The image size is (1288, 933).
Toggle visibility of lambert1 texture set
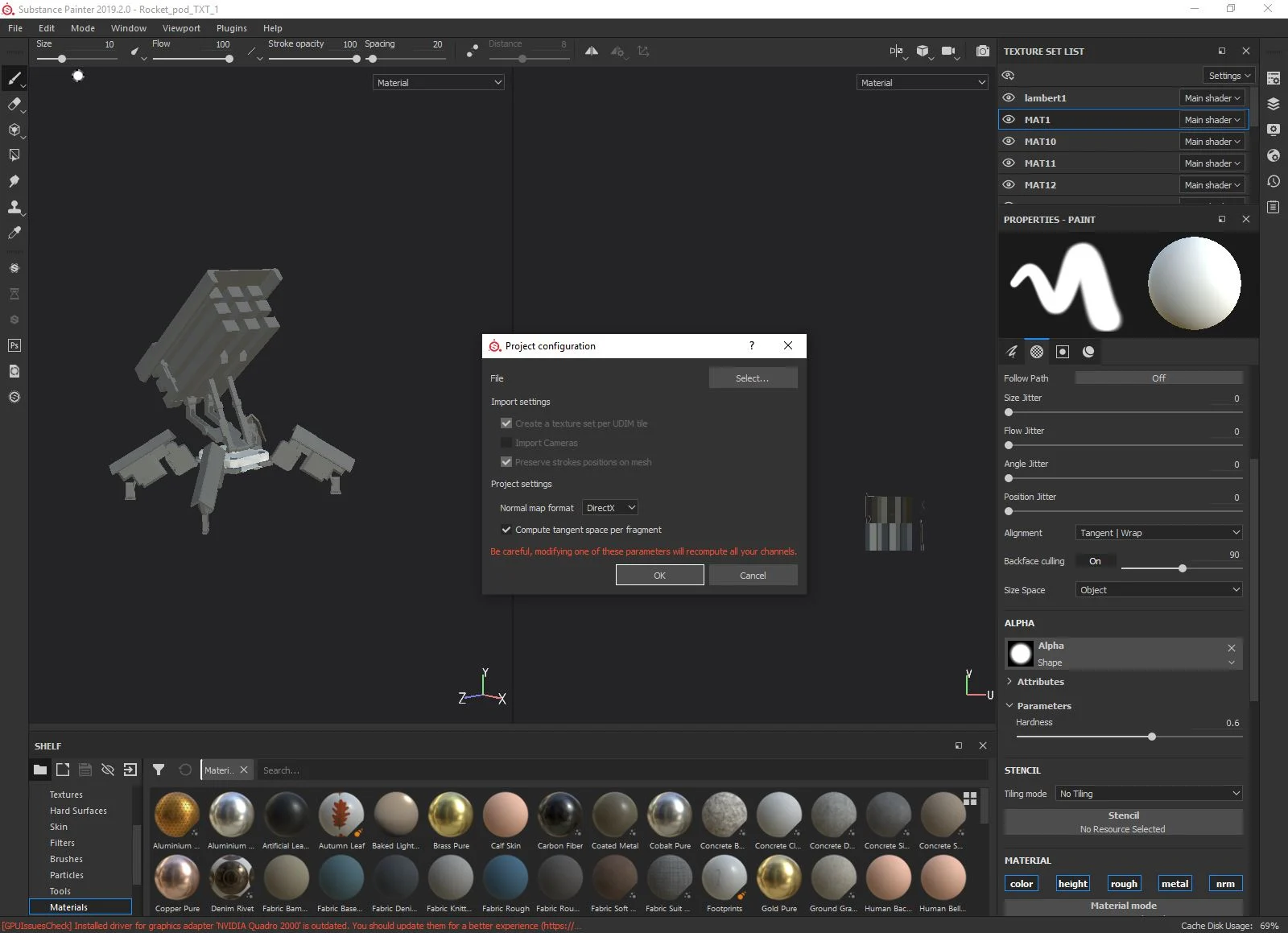[x=1009, y=97]
